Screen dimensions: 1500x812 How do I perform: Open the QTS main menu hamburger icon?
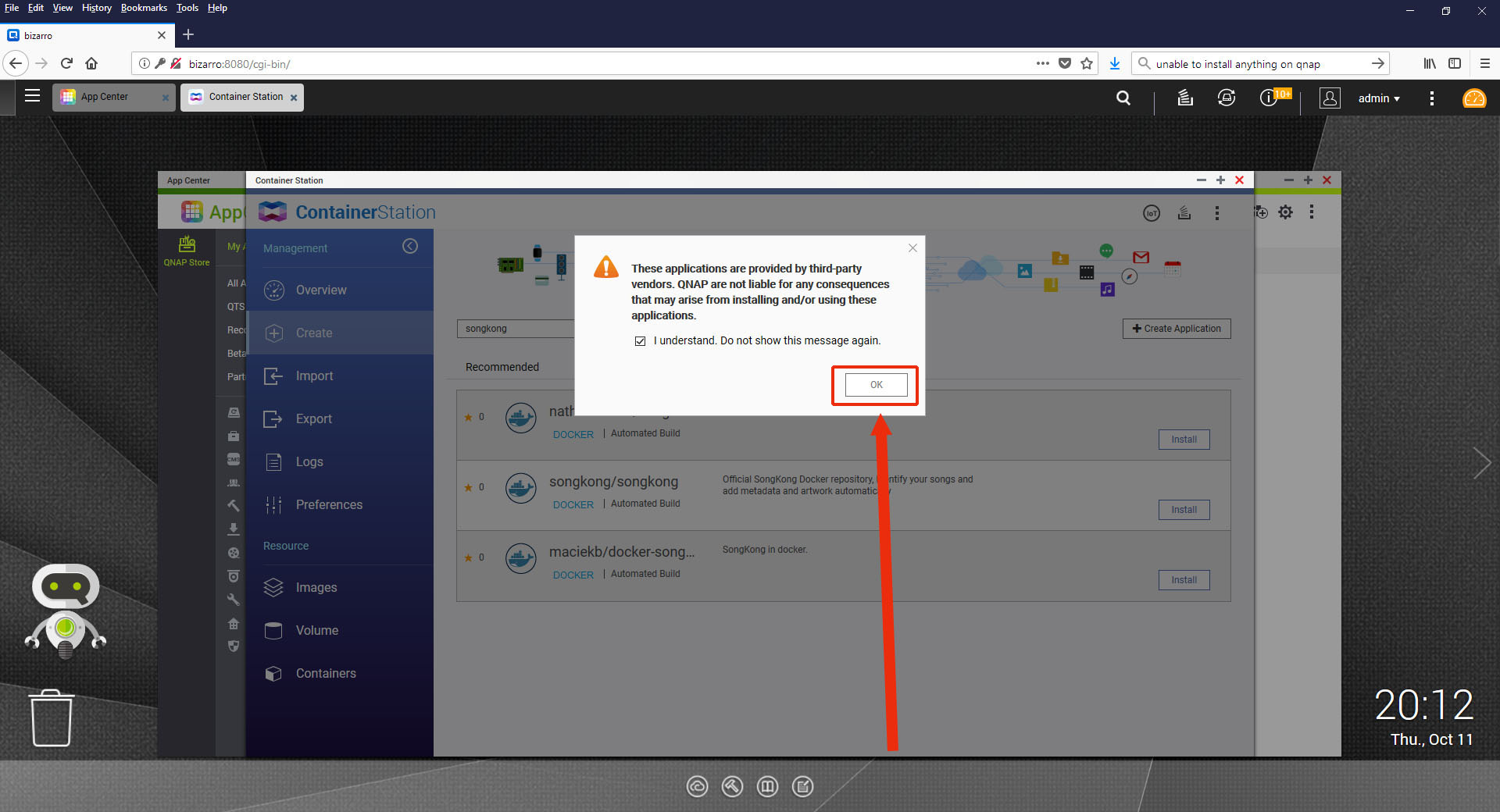click(32, 96)
